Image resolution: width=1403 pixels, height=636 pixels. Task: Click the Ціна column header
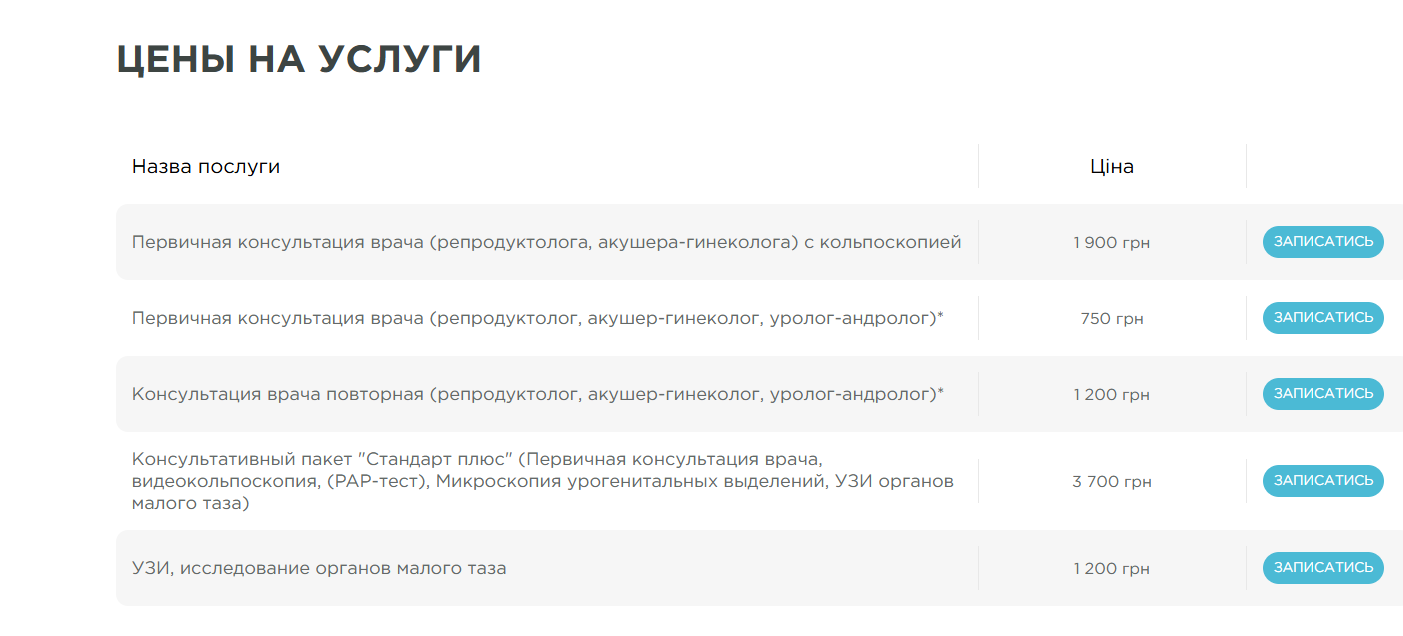tap(1111, 167)
